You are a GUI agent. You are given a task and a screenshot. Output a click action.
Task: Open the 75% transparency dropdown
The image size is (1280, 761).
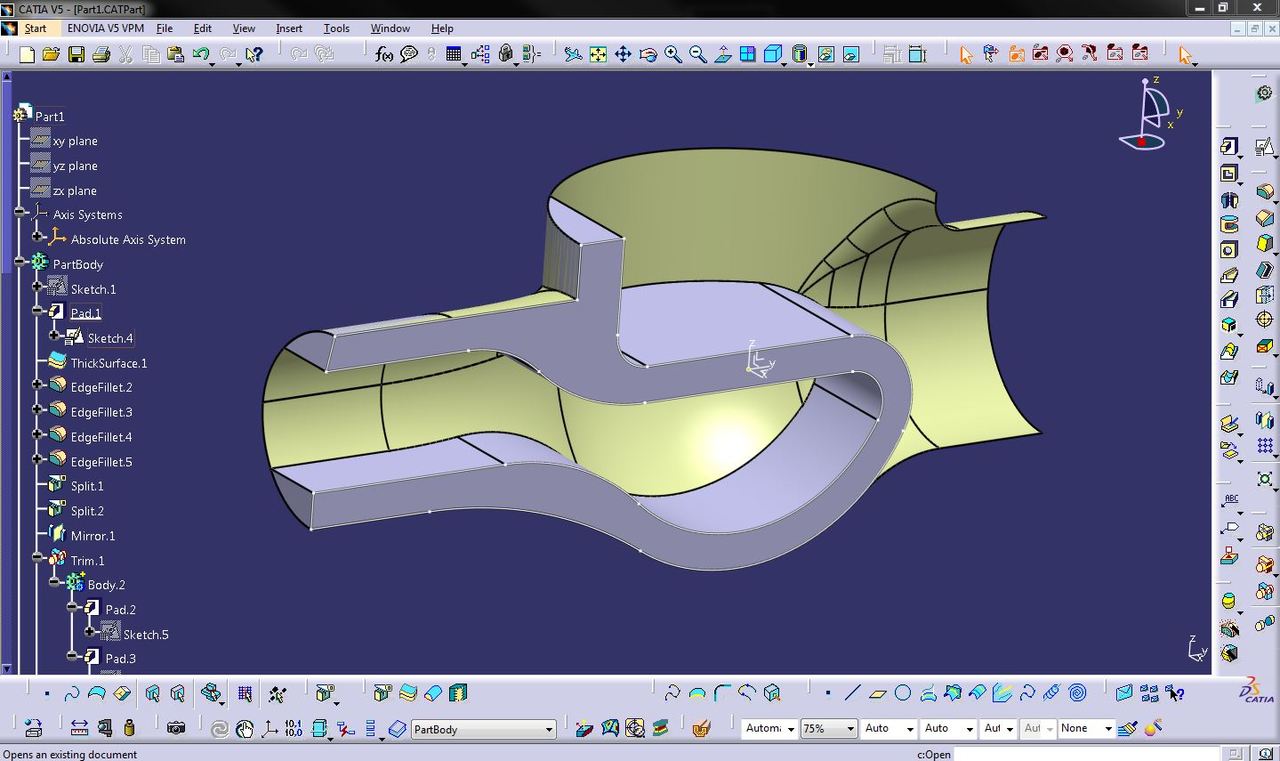(x=850, y=729)
